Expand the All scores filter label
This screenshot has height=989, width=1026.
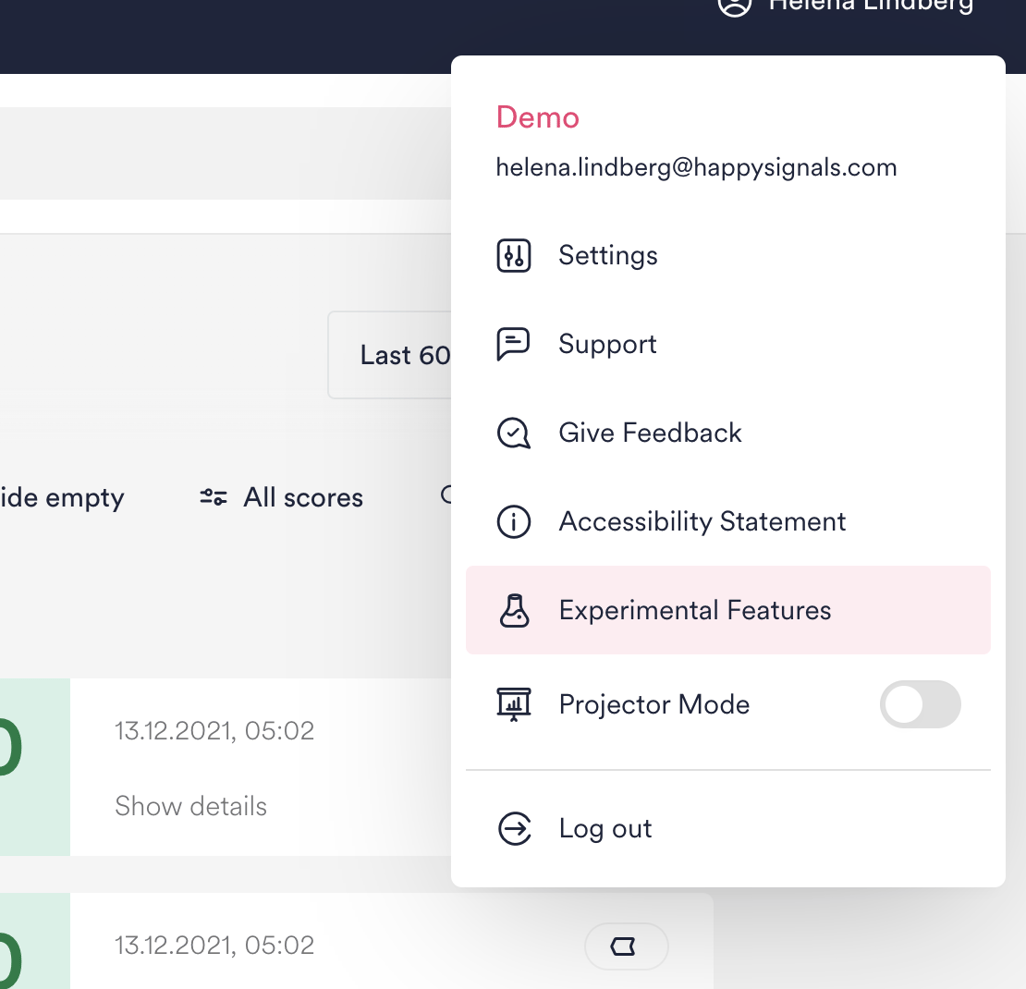[x=303, y=497]
